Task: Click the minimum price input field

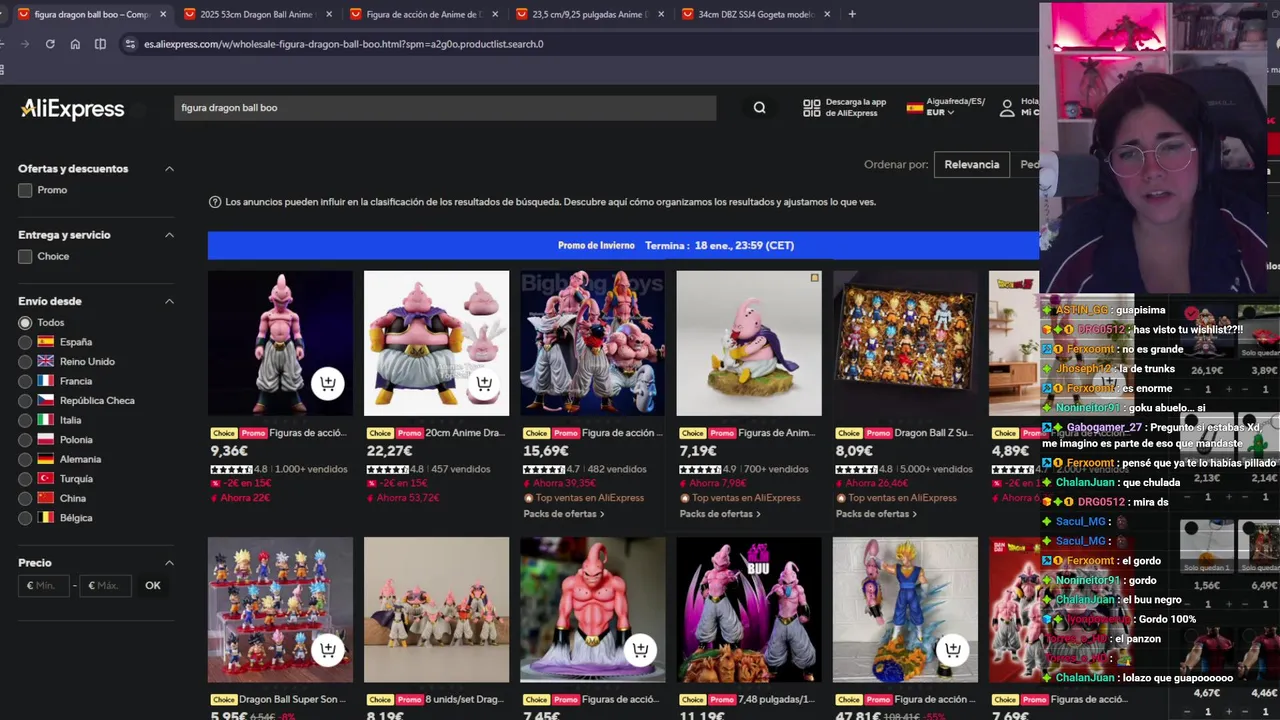Action: tap(44, 586)
